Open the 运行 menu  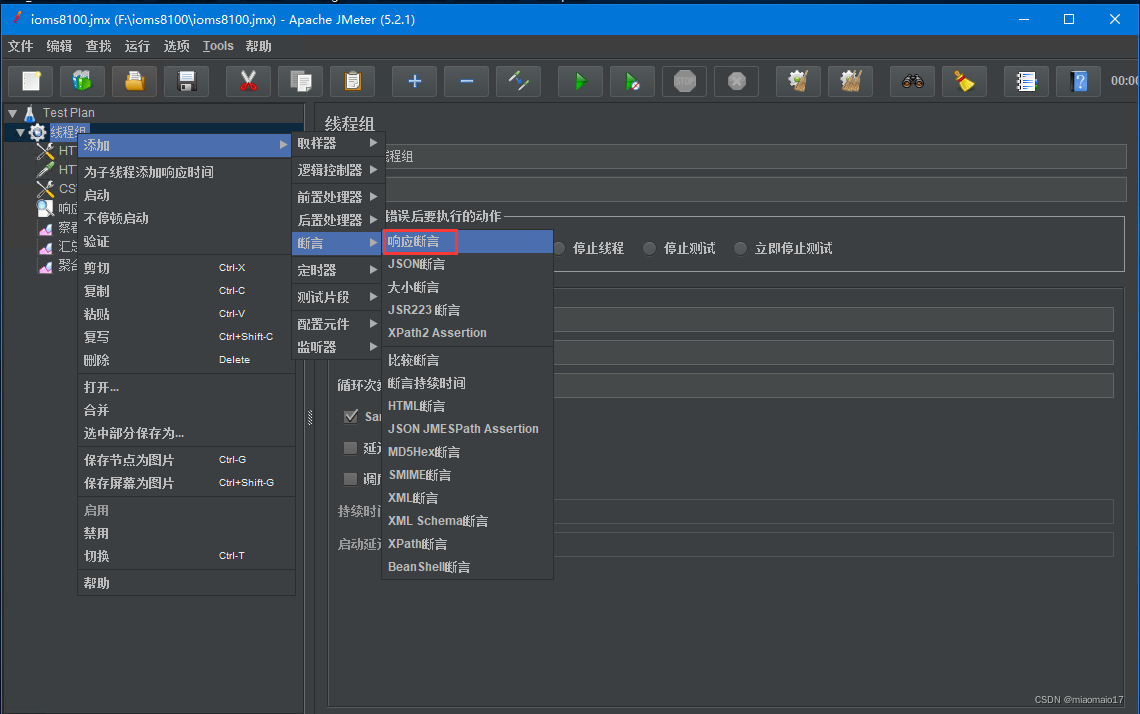point(137,47)
